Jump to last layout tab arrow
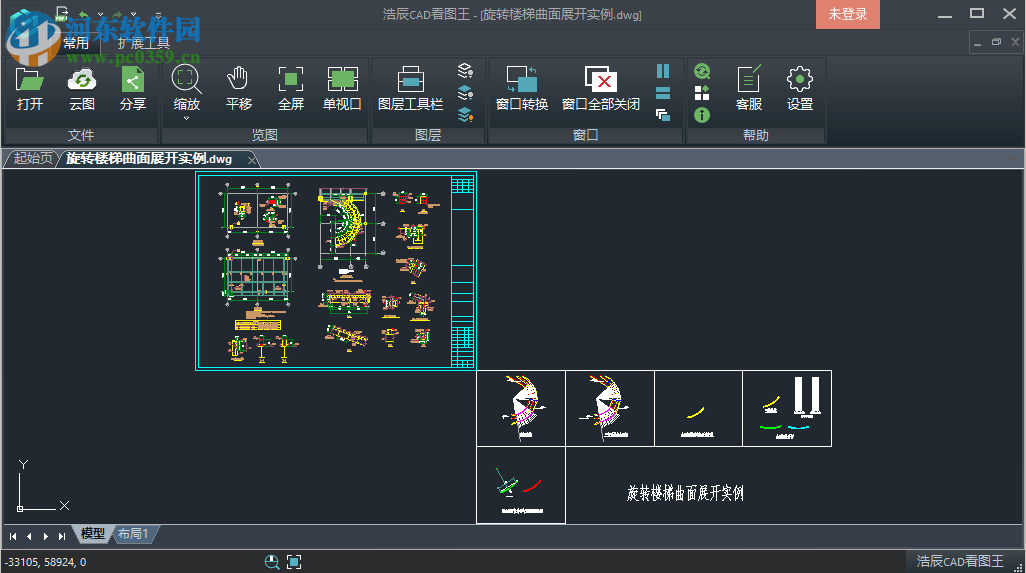This screenshot has width=1026, height=573. tap(62, 536)
